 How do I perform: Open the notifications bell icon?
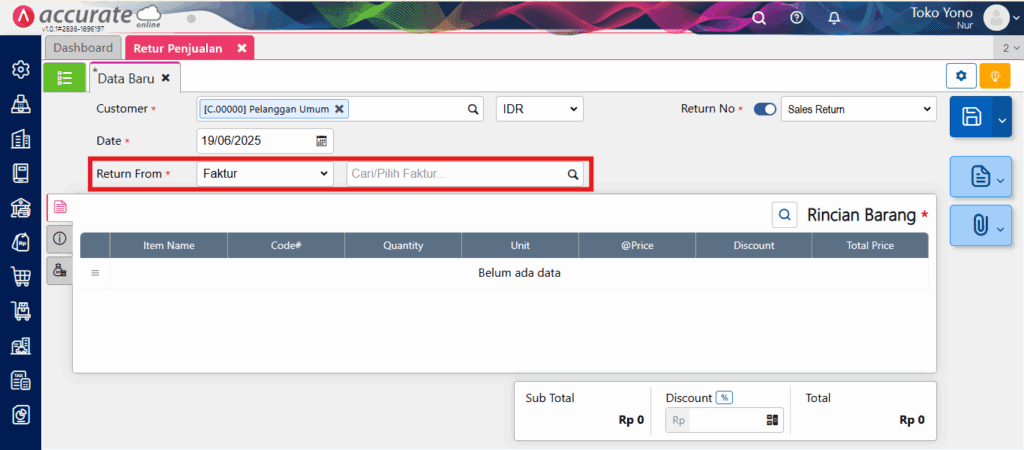pos(834,17)
